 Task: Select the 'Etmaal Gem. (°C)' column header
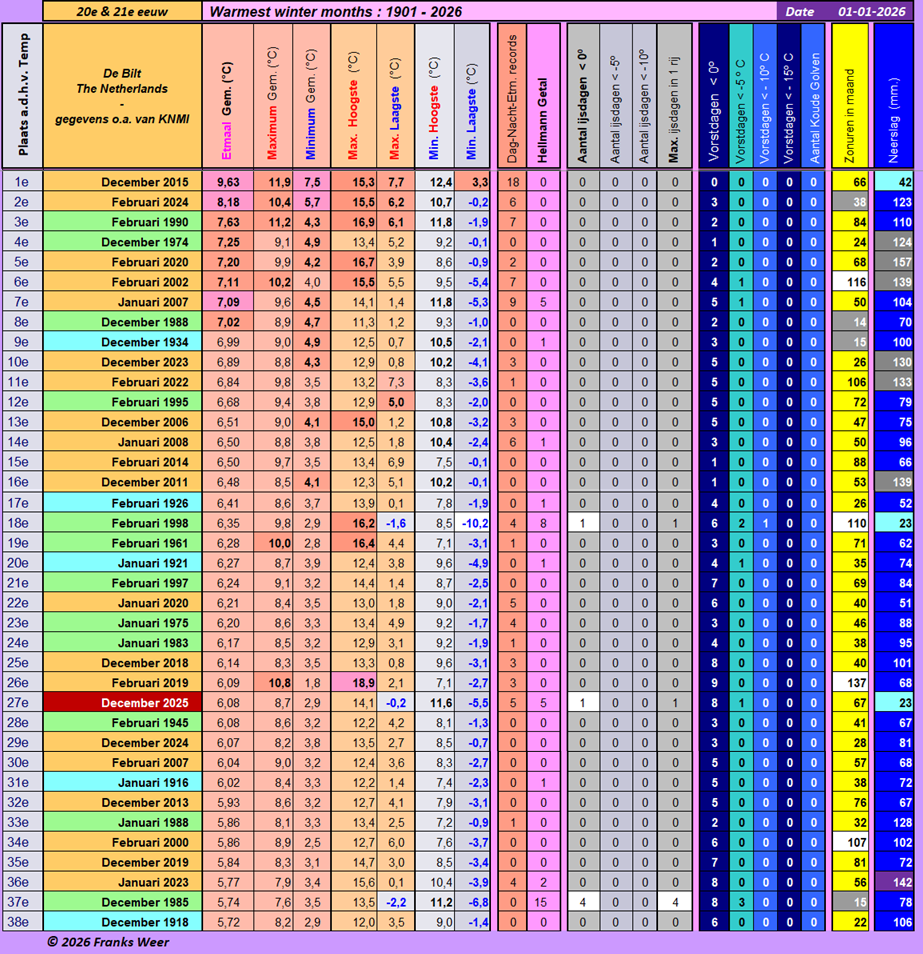click(226, 96)
